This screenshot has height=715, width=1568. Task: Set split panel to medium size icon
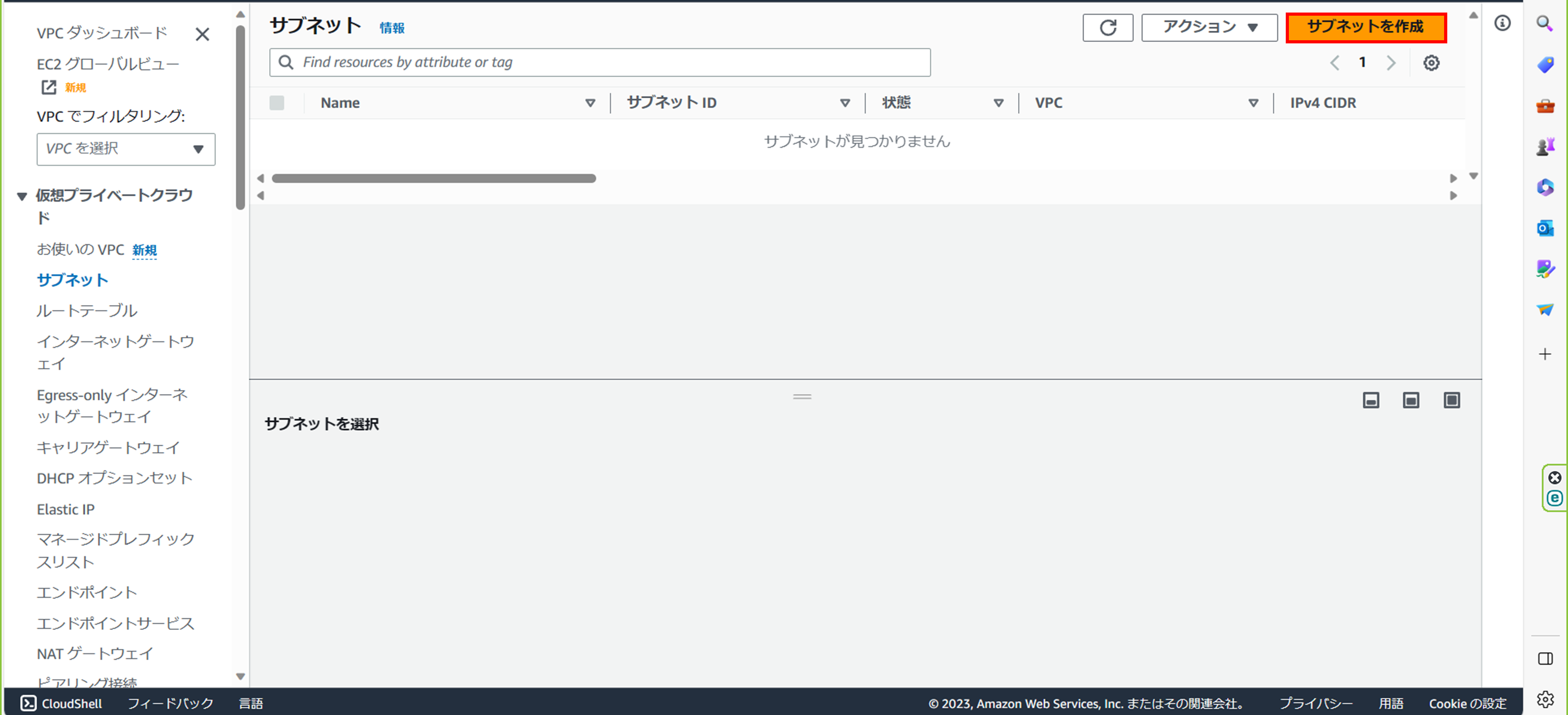coord(1411,400)
